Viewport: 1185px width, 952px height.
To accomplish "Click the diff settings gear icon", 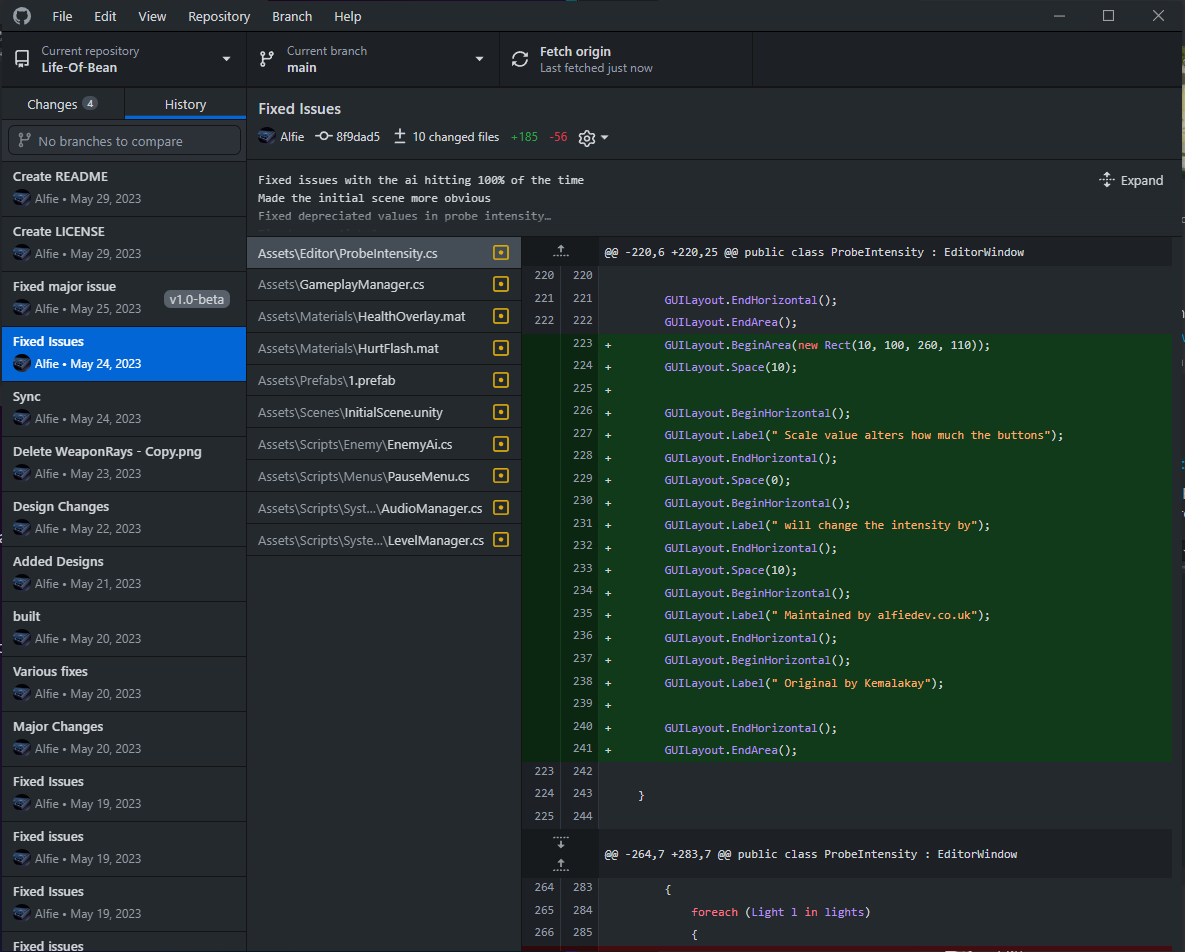I will [x=587, y=138].
